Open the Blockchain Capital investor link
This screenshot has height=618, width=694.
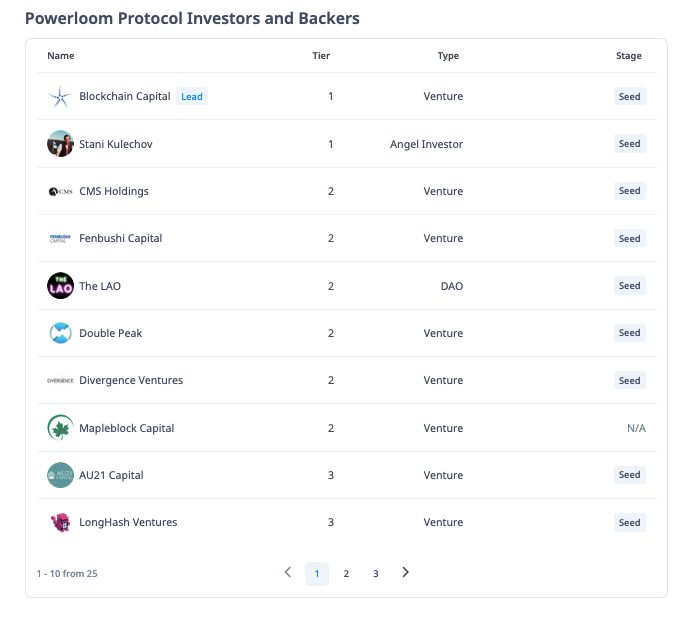click(125, 97)
